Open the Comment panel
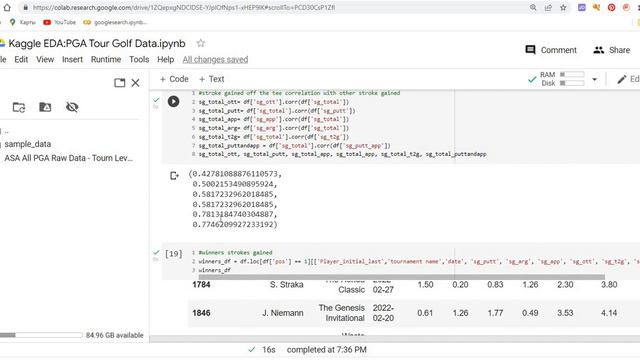The image size is (640, 360). pyautogui.click(x=551, y=50)
